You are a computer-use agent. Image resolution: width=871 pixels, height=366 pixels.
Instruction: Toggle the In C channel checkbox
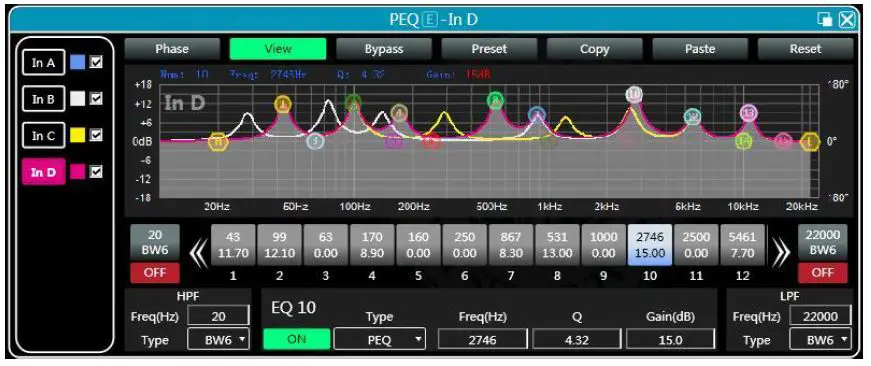point(97,136)
